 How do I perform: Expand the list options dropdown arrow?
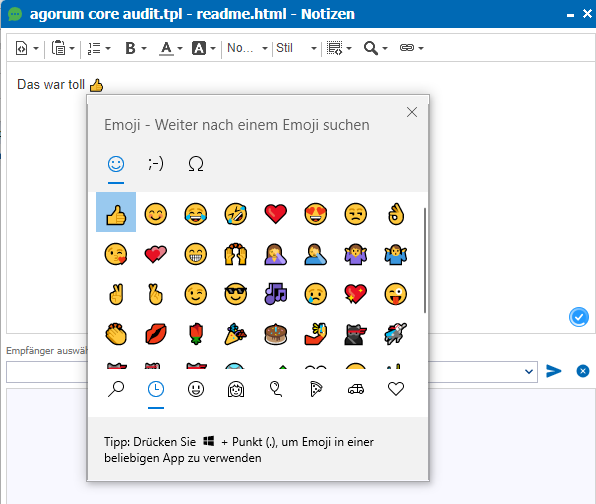tap(108, 48)
